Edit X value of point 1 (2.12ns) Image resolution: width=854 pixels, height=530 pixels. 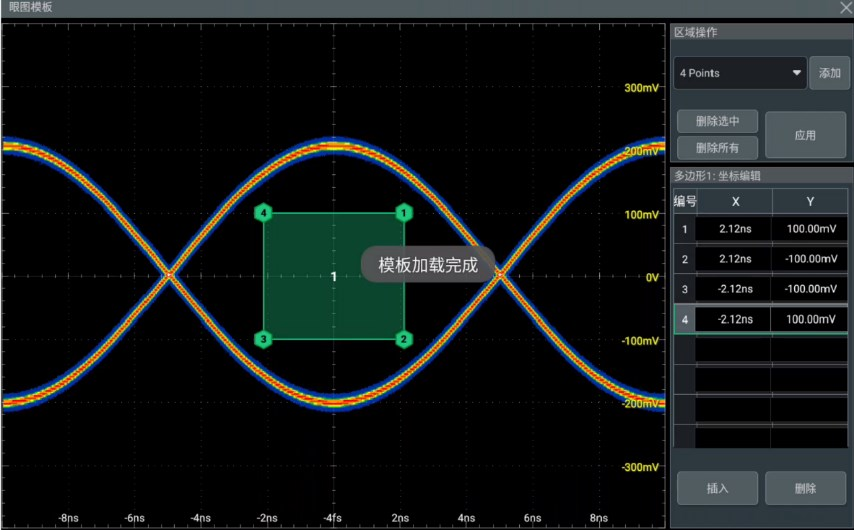tap(734, 229)
